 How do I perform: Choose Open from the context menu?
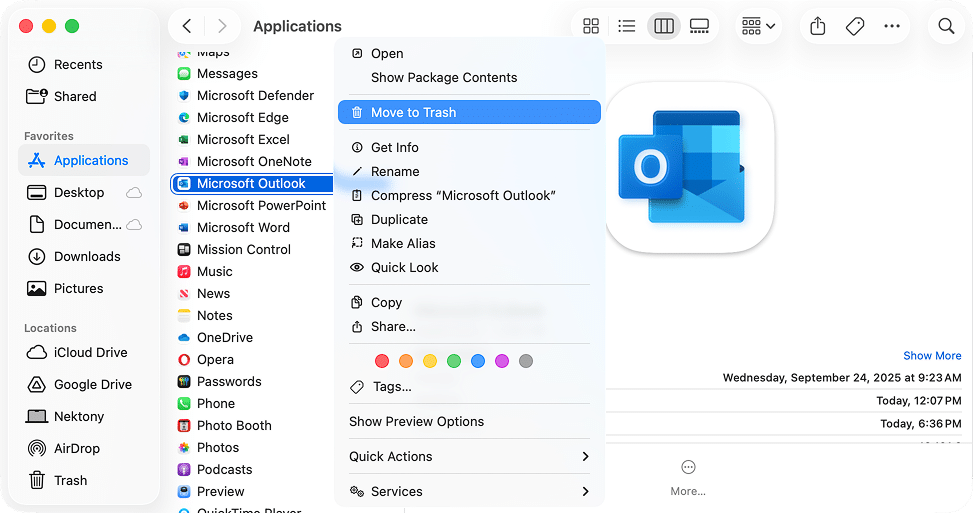[469, 53]
